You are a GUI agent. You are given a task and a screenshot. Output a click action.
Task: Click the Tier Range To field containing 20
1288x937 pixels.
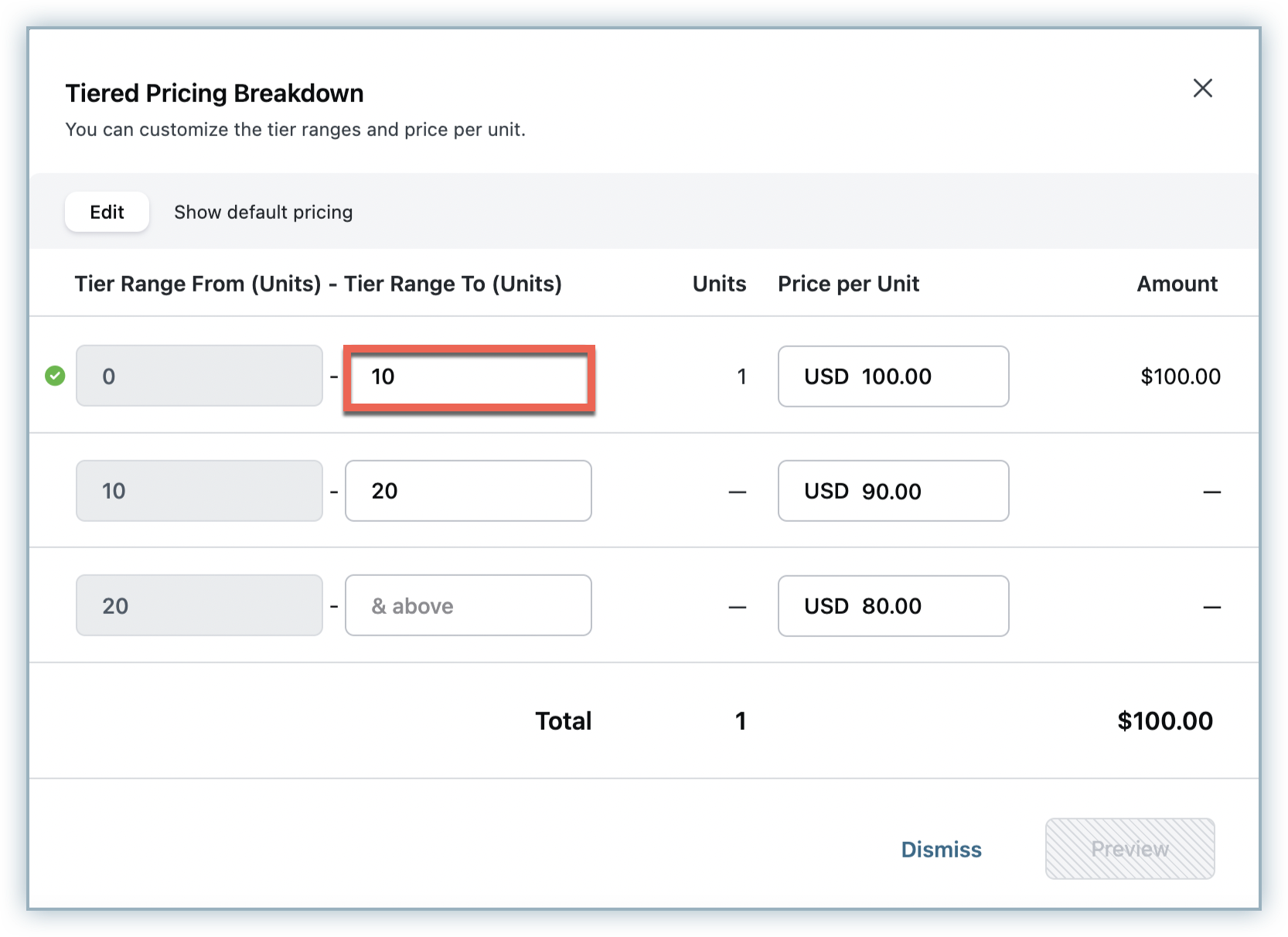pyautogui.click(x=469, y=491)
